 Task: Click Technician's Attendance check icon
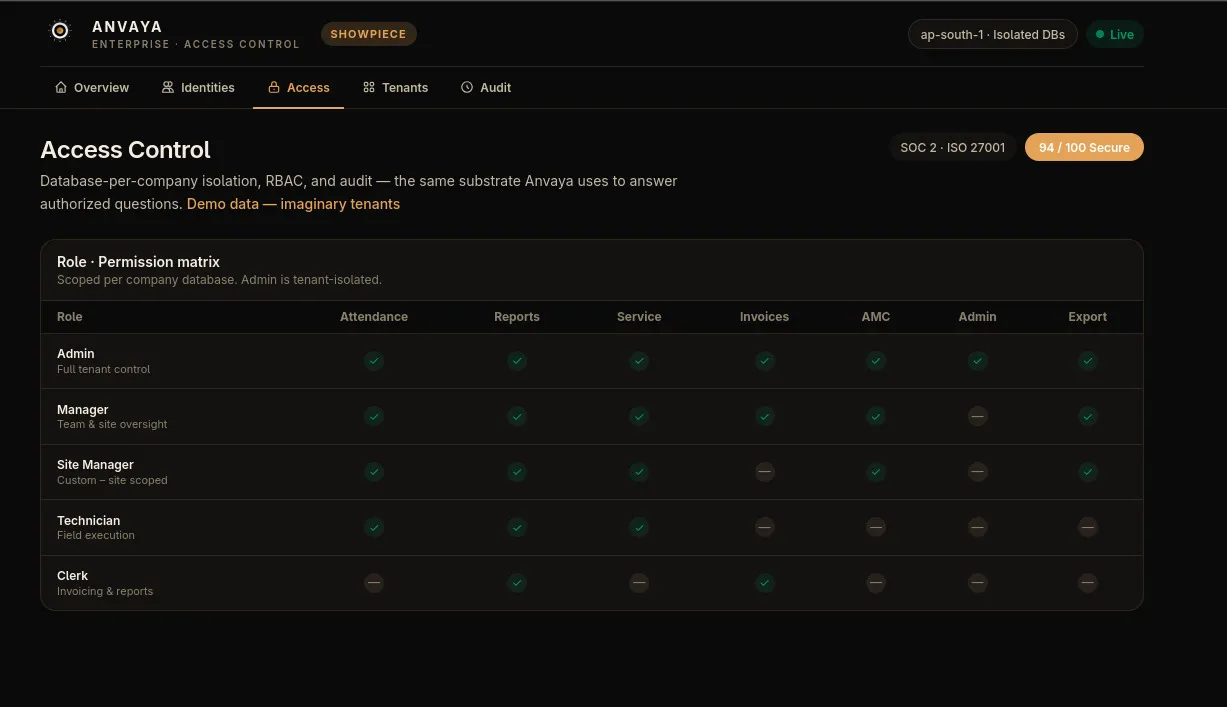pyautogui.click(x=374, y=527)
